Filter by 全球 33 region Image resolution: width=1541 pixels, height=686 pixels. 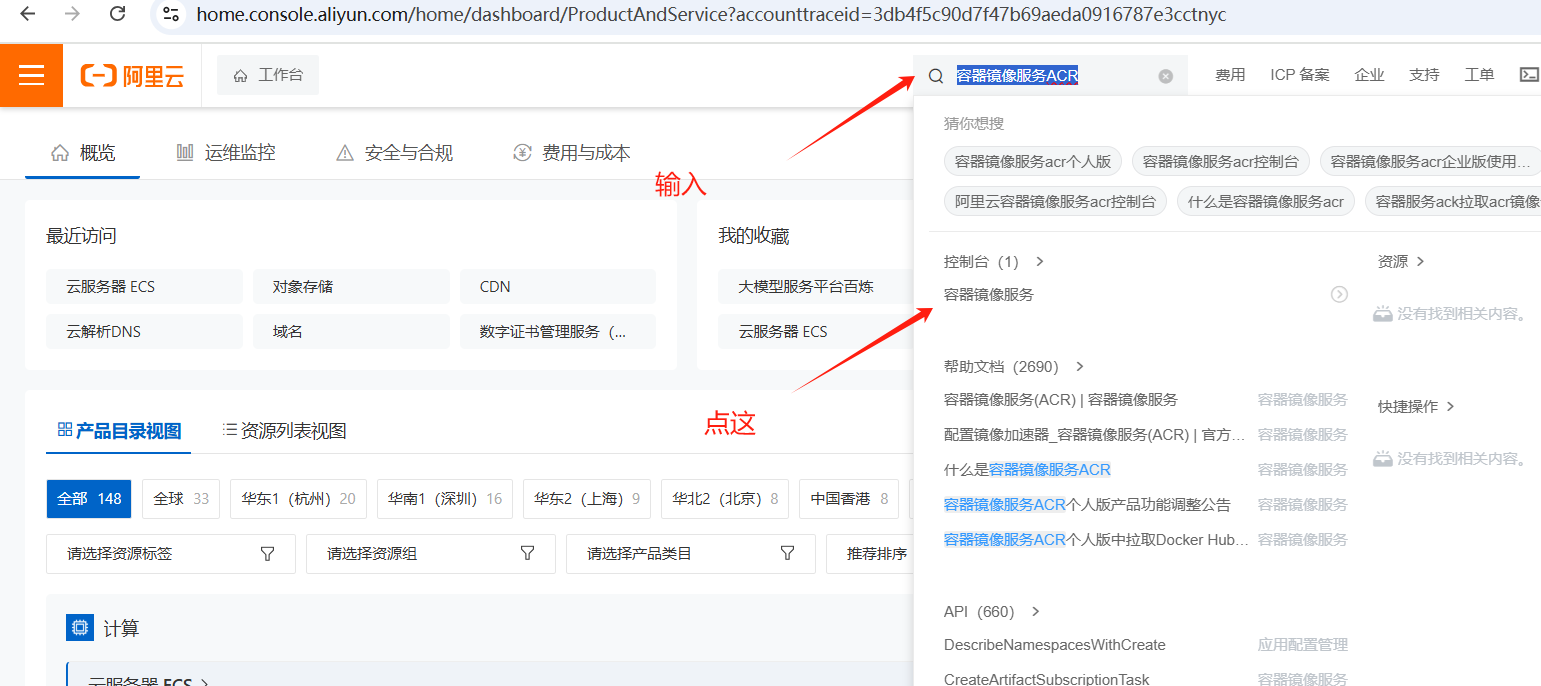click(181, 499)
